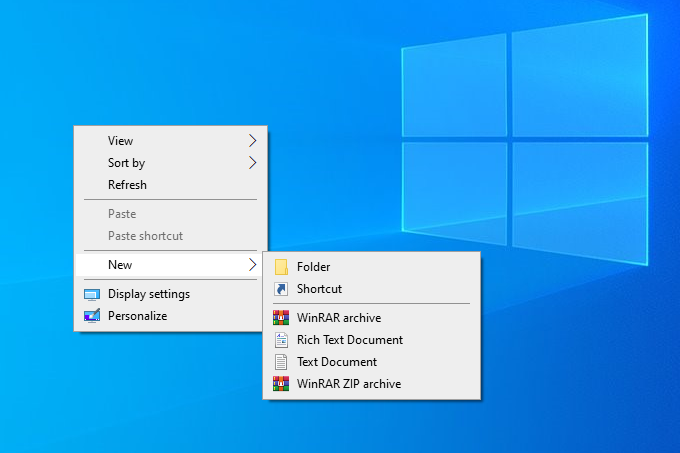Expand the View submenu arrow
The height and width of the screenshot is (453, 680).
[252, 140]
